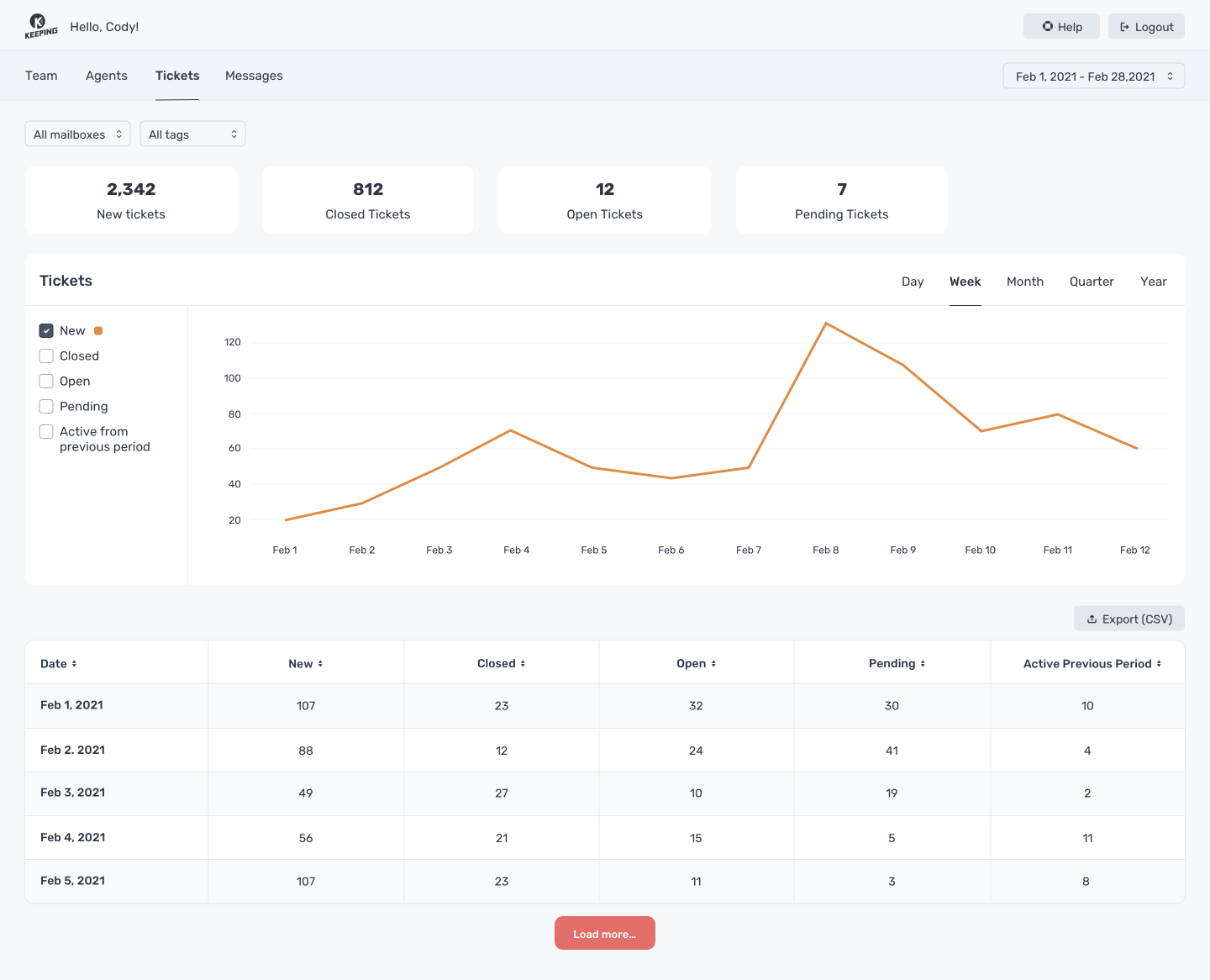Click Pending value 19 in table

click(892, 793)
